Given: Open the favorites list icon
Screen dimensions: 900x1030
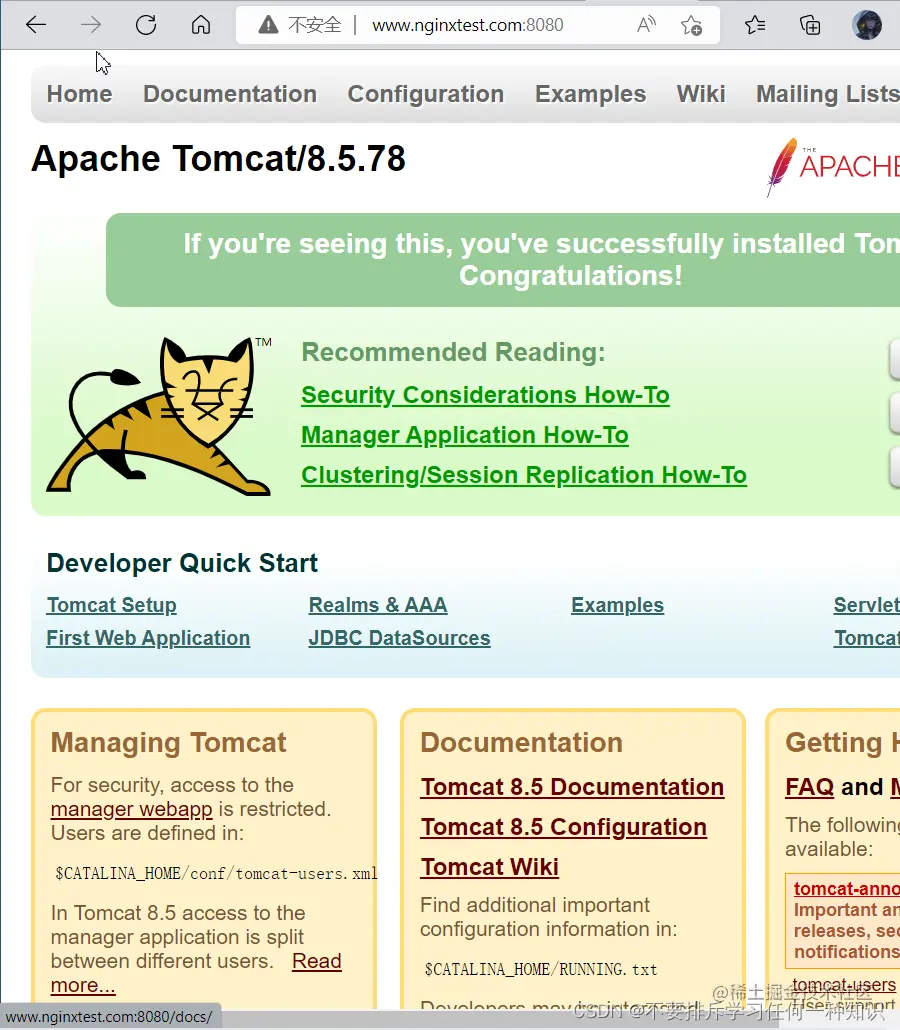Looking at the screenshot, I should [x=755, y=25].
